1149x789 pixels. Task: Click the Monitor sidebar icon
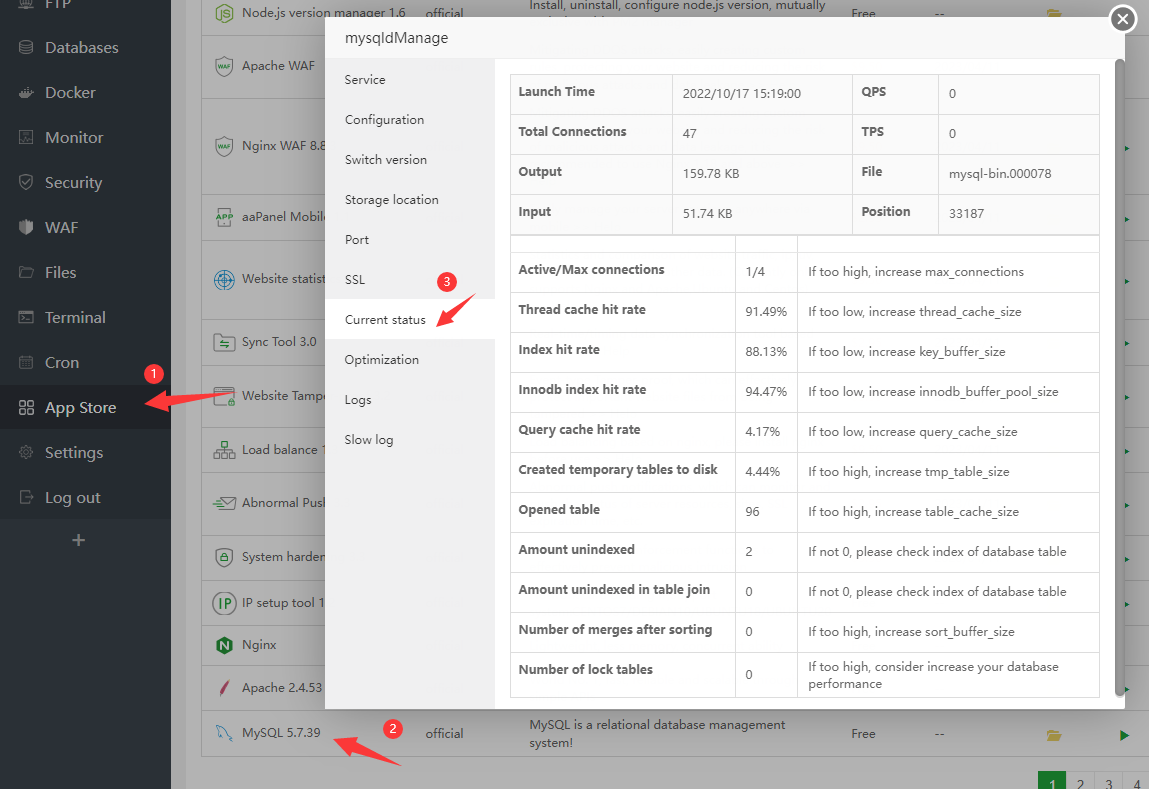[x=27, y=138]
